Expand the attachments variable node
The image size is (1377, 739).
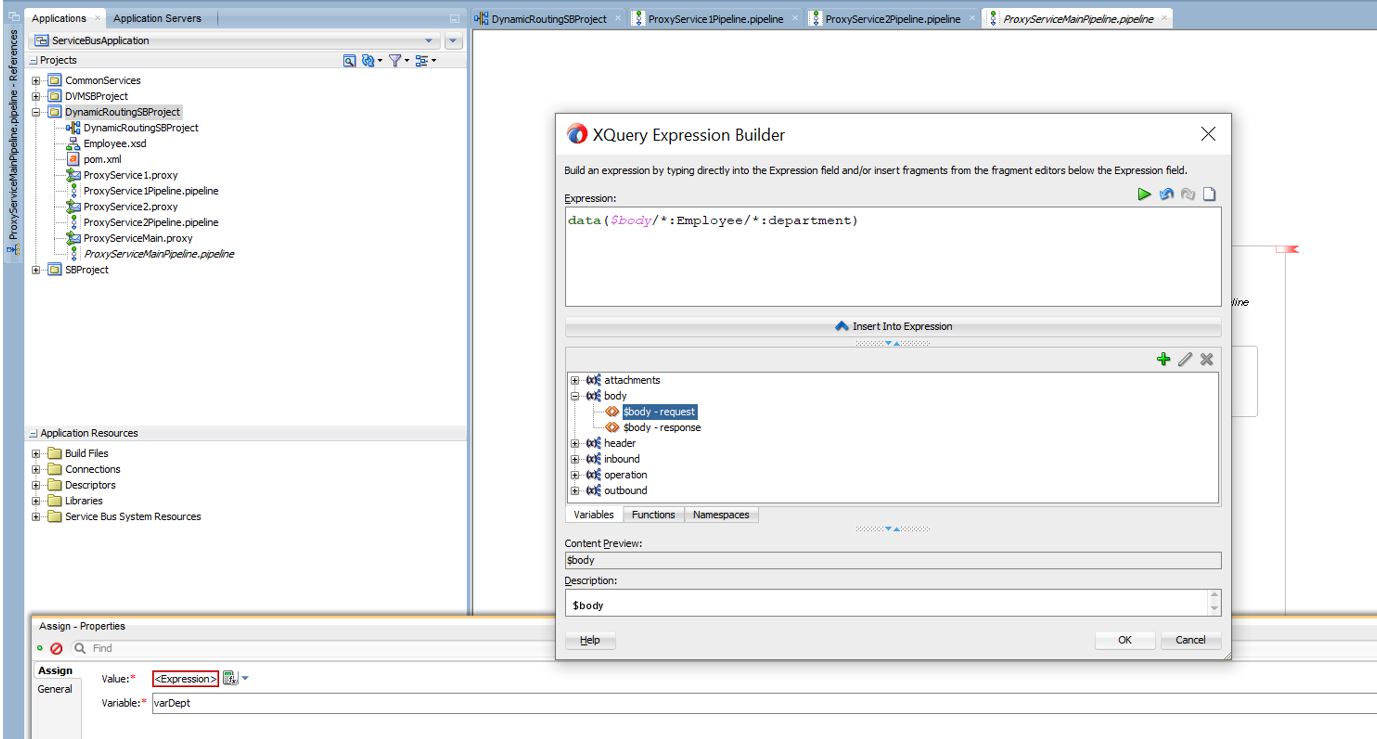click(576, 380)
